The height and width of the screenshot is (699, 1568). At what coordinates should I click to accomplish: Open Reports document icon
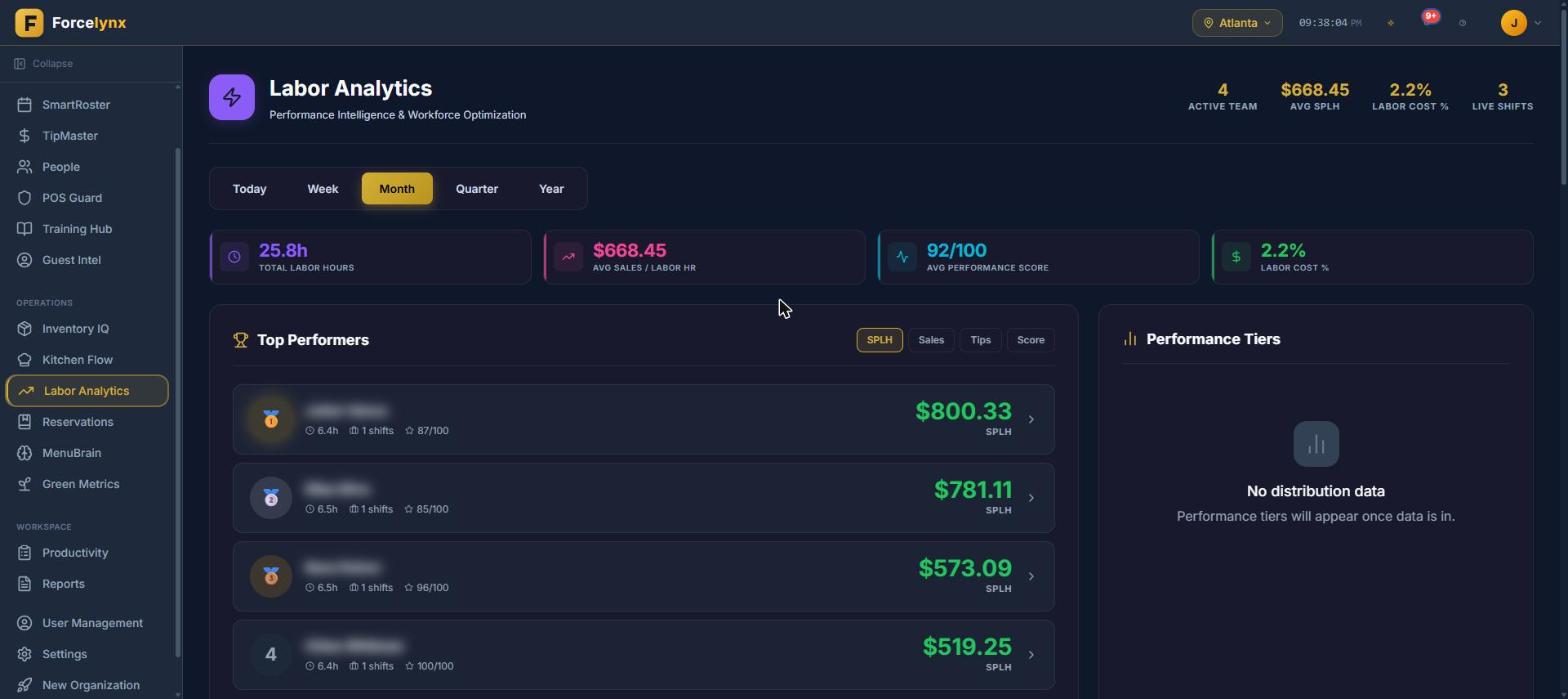pyautogui.click(x=25, y=584)
